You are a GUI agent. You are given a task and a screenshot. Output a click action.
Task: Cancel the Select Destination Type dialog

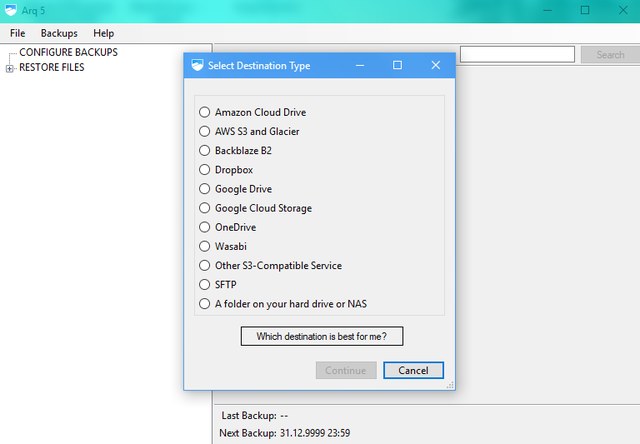[x=413, y=370]
